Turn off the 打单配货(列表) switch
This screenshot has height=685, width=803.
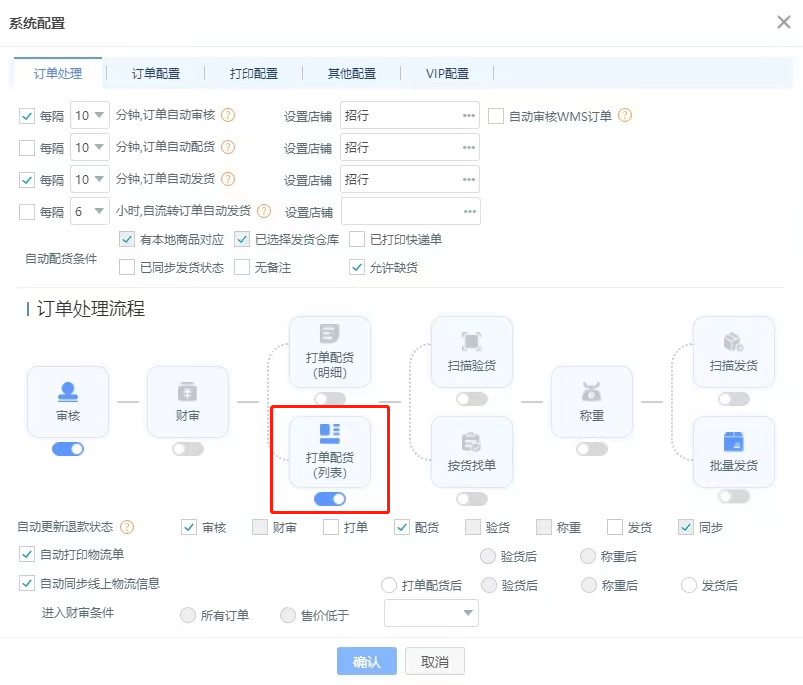[x=330, y=499]
